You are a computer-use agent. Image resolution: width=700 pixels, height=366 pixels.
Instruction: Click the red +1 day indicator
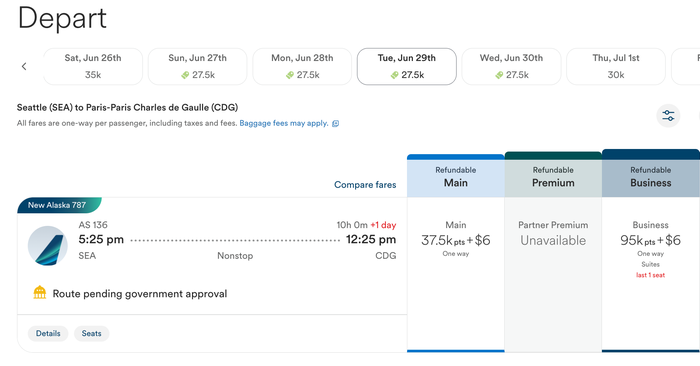point(383,225)
